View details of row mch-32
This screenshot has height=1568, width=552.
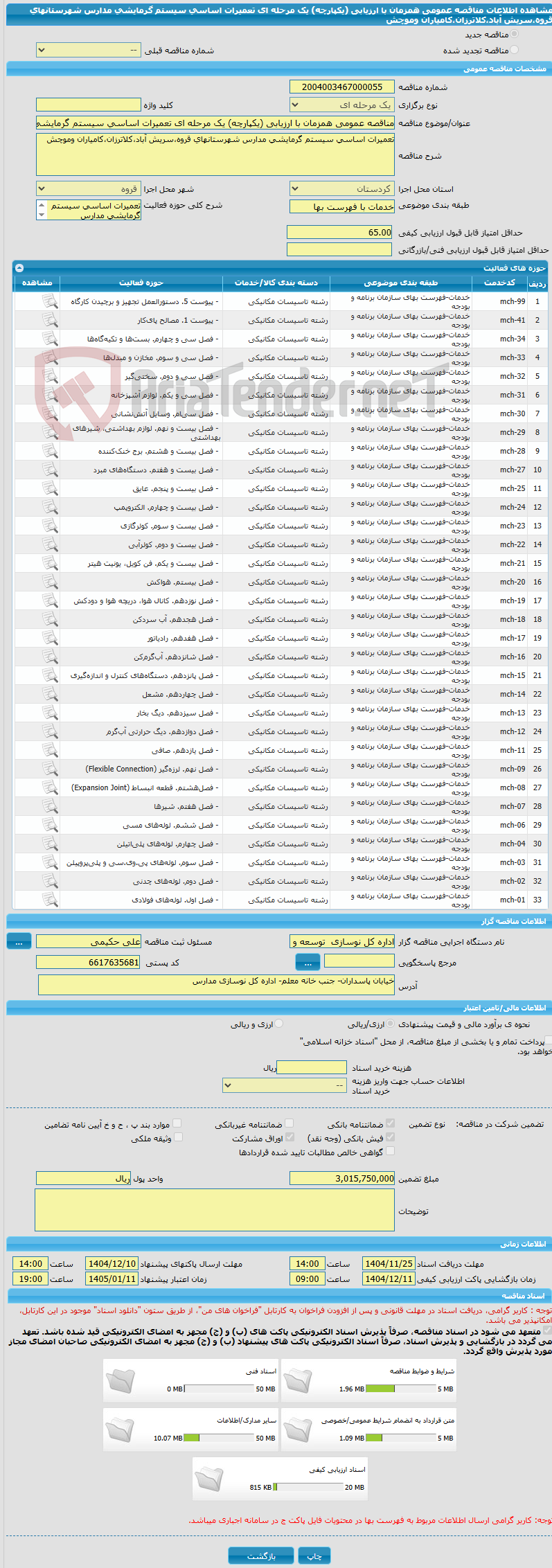point(50,376)
